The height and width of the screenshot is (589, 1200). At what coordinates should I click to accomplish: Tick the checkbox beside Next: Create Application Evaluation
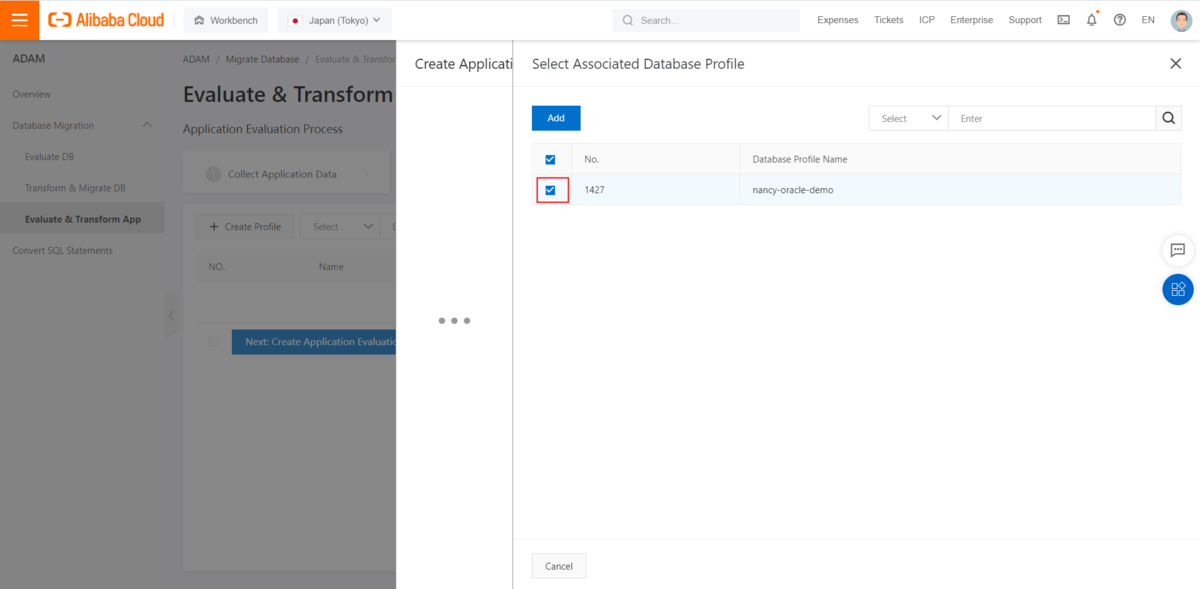[x=213, y=342]
